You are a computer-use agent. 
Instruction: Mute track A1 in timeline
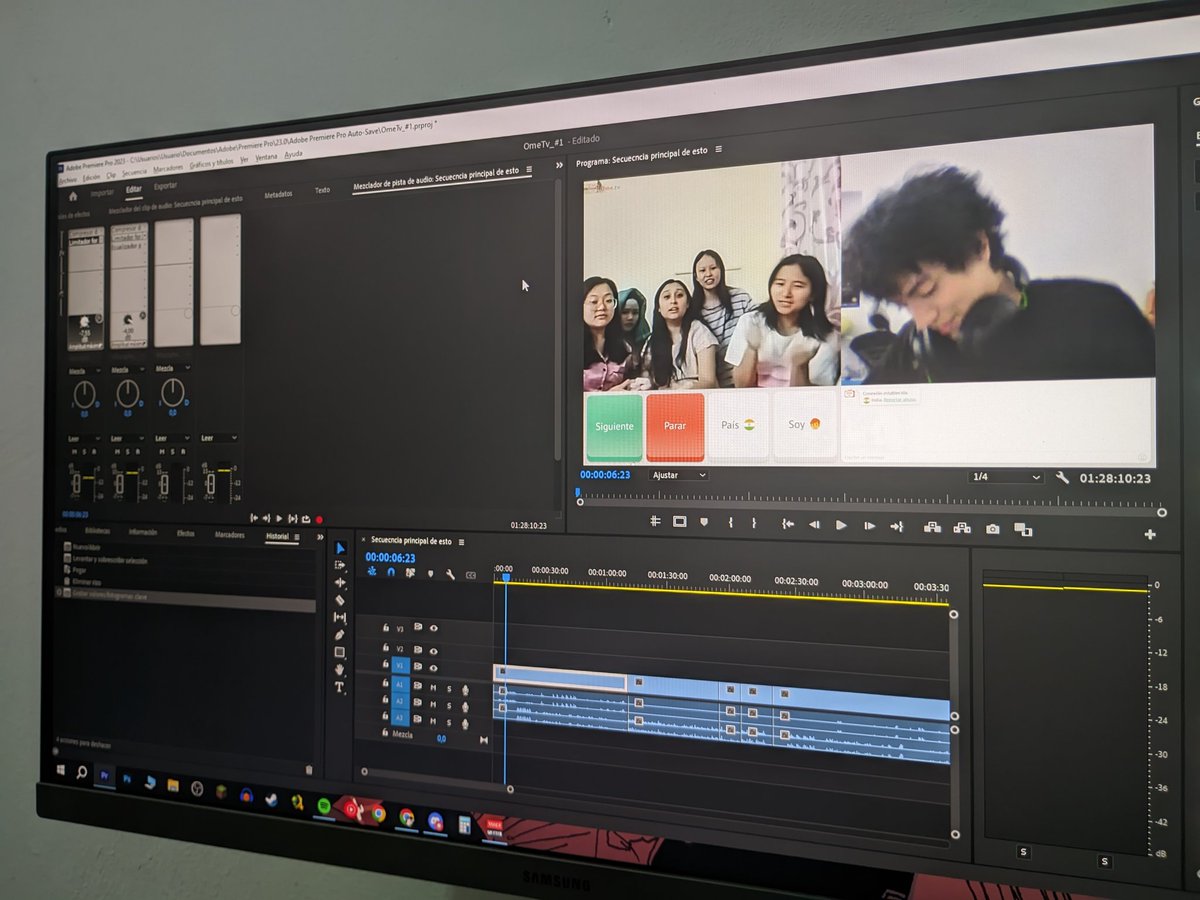point(433,687)
